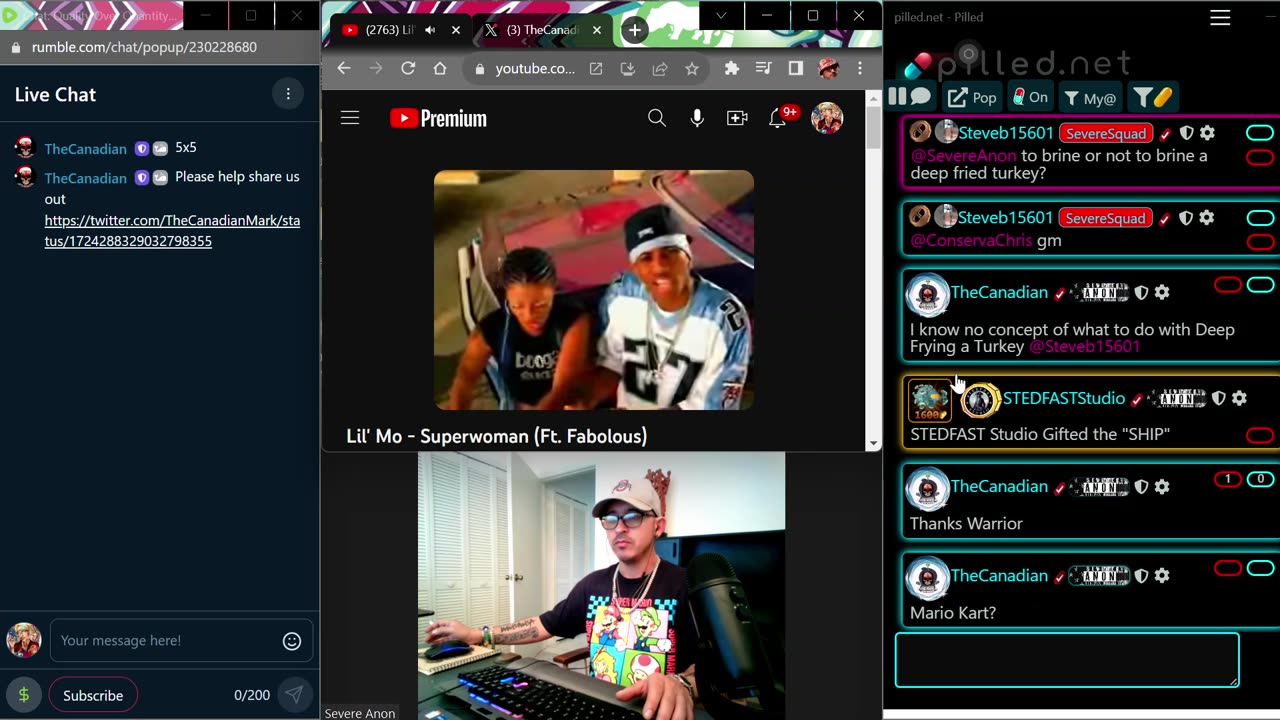The width and height of the screenshot is (1280, 720).
Task: Click the Rumble Subscribe button
Action: click(x=93, y=695)
